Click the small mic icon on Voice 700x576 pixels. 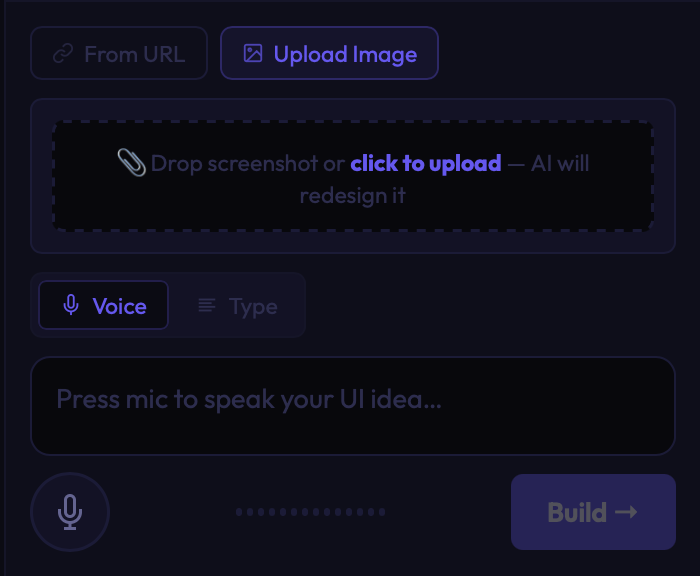click(x=71, y=306)
